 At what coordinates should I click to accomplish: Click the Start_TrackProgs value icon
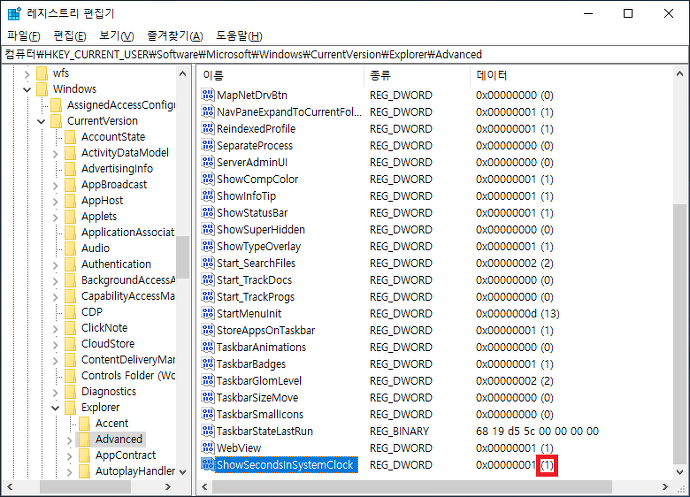(x=208, y=296)
